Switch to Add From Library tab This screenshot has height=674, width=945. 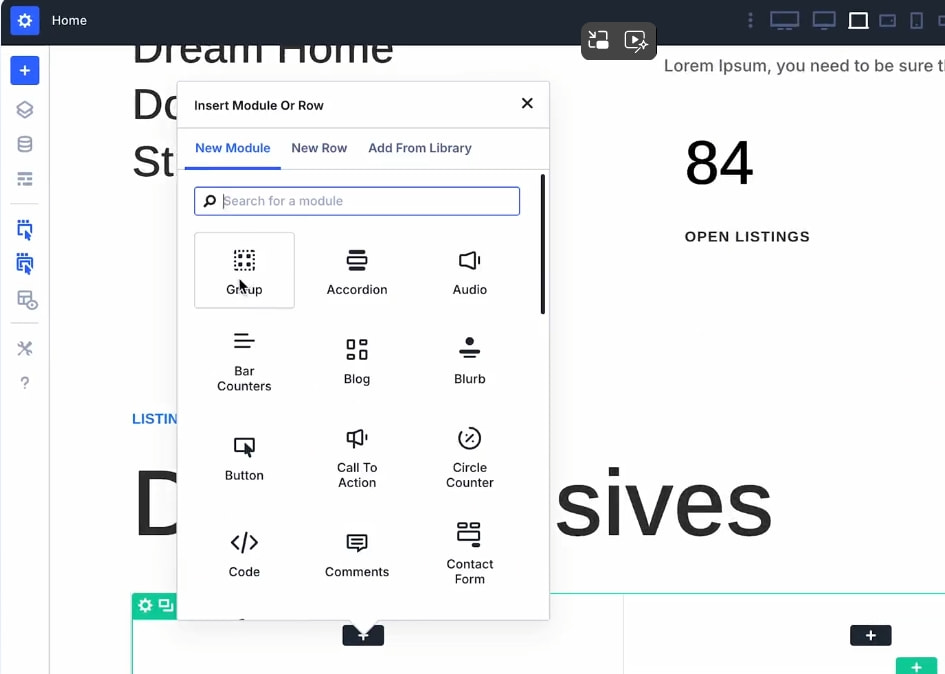click(x=419, y=148)
